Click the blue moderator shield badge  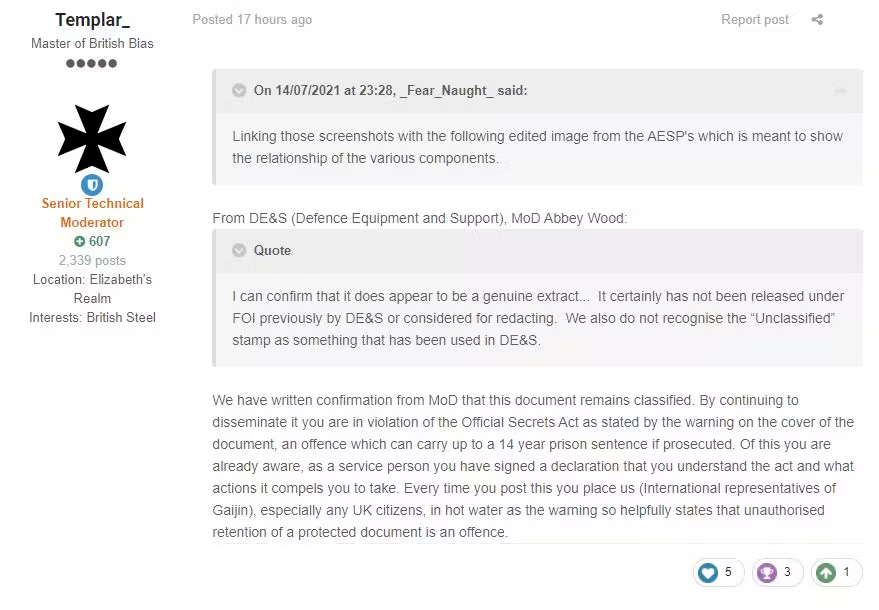pos(92,184)
